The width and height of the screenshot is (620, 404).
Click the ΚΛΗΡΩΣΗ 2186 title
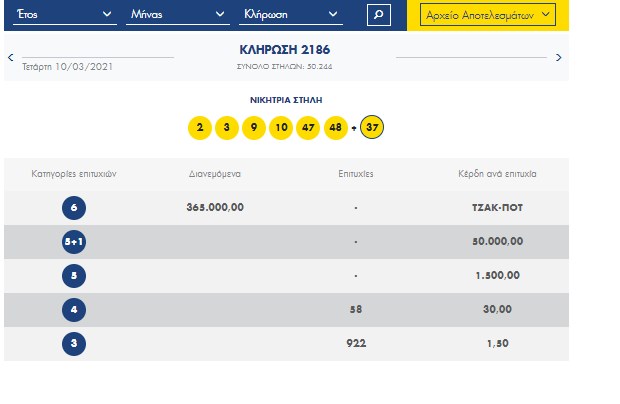pos(285,49)
